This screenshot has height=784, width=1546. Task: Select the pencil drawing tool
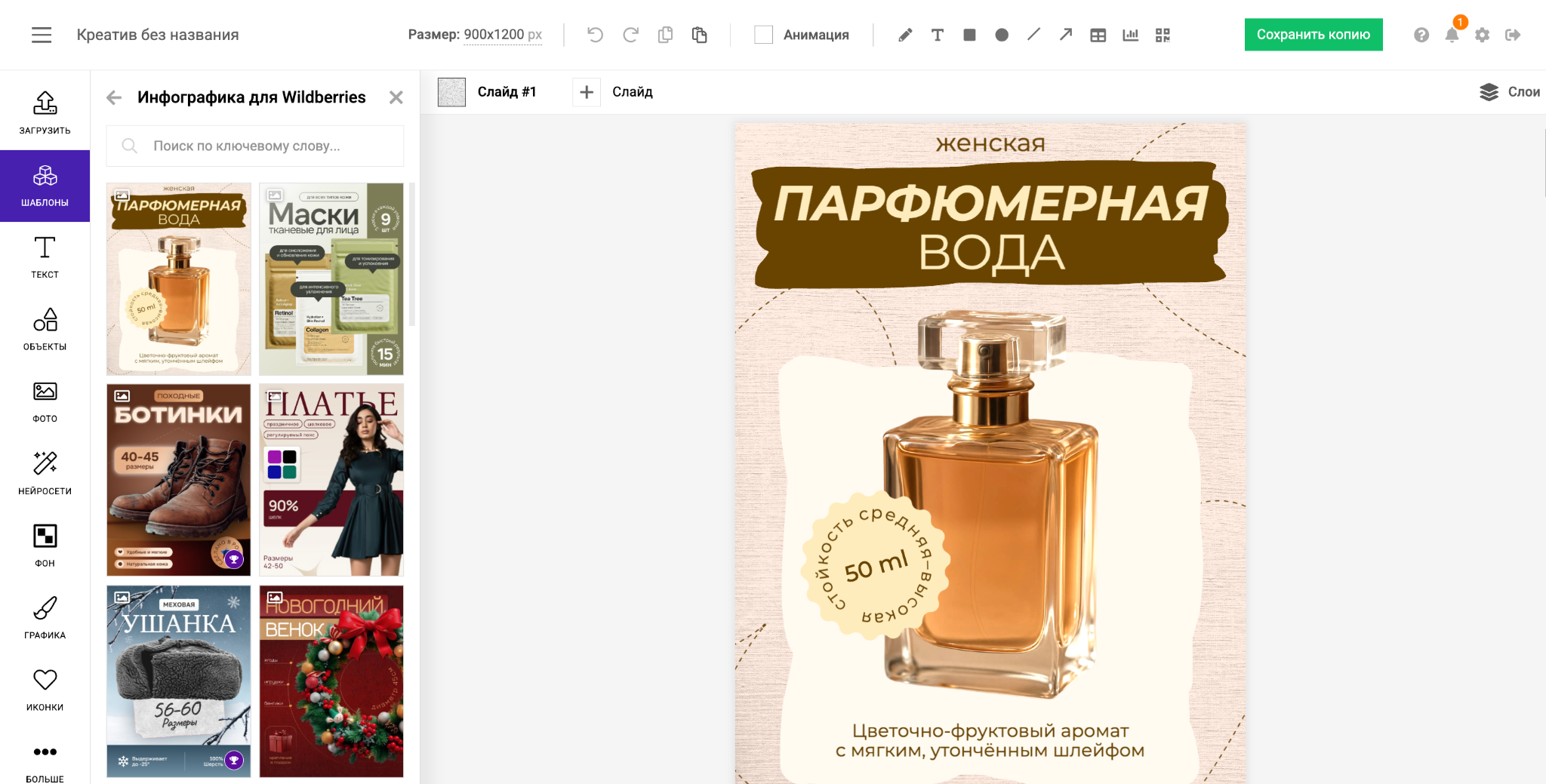905,35
